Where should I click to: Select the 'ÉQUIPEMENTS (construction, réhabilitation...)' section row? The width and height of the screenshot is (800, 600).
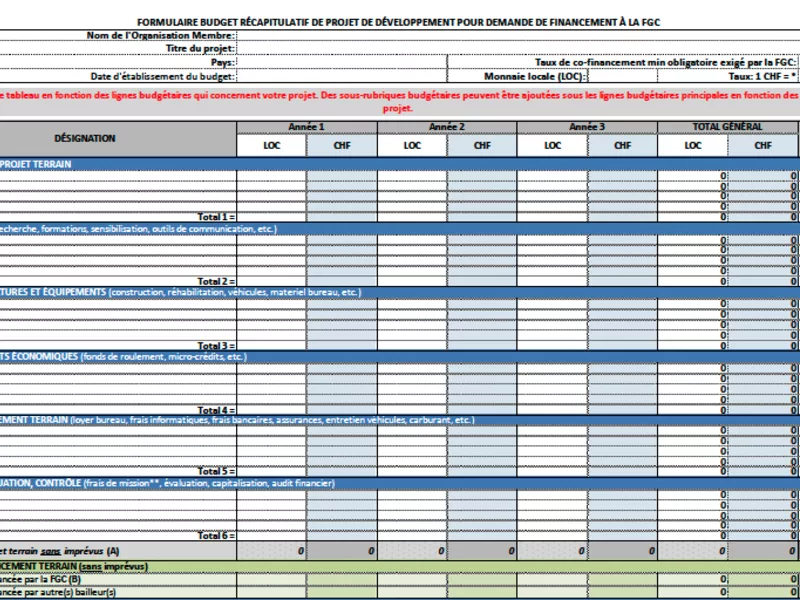coord(400,292)
